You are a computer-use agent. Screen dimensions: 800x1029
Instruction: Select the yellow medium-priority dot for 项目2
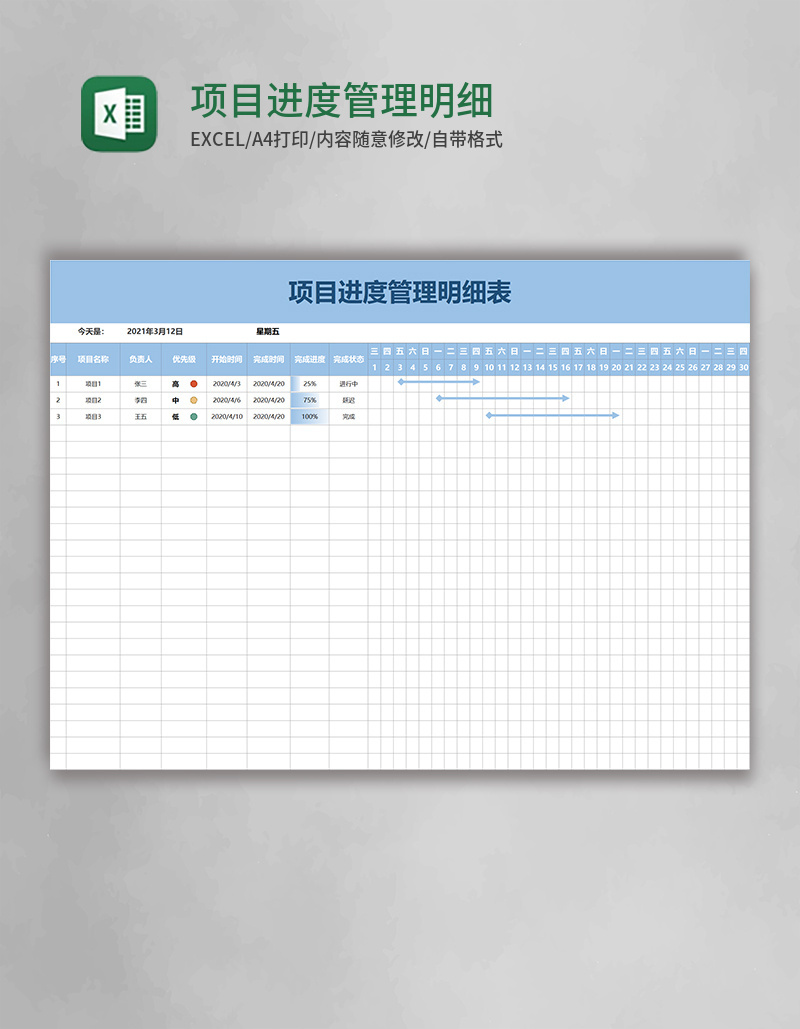[x=193, y=398]
